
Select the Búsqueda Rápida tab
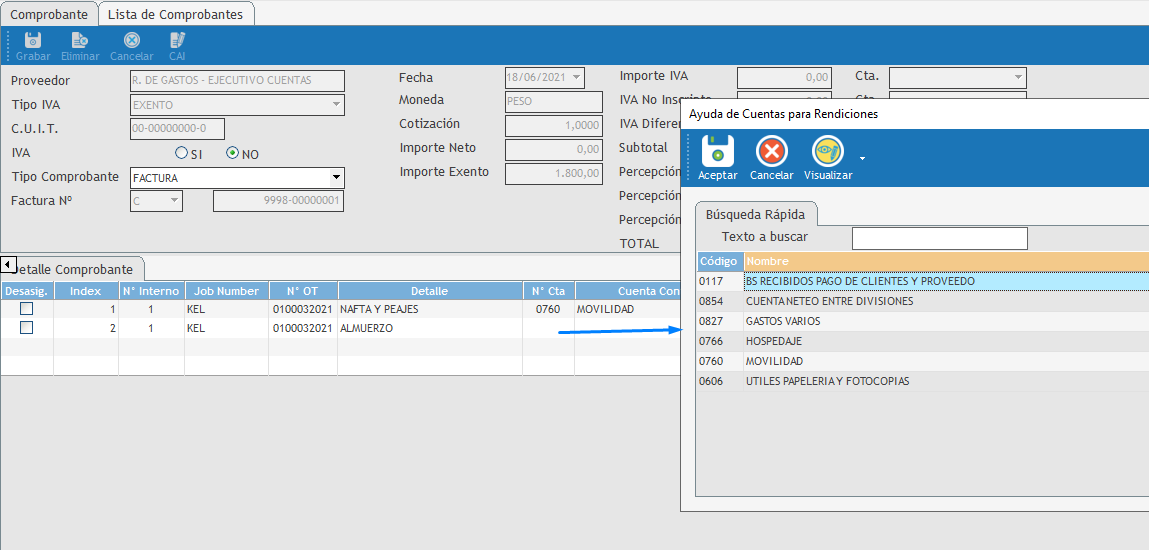pyautogui.click(x=756, y=214)
